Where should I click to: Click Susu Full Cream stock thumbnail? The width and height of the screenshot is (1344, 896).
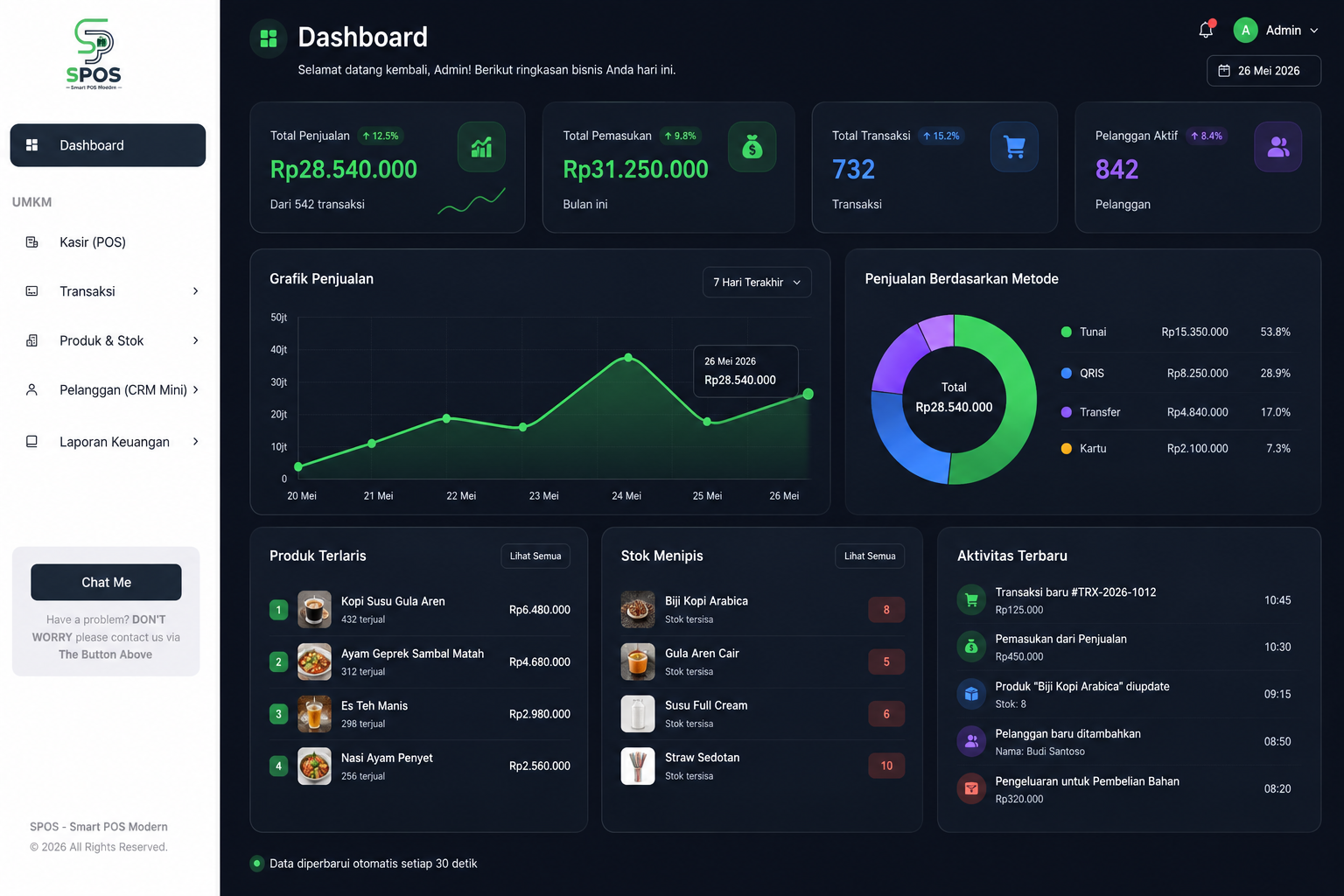click(x=638, y=714)
